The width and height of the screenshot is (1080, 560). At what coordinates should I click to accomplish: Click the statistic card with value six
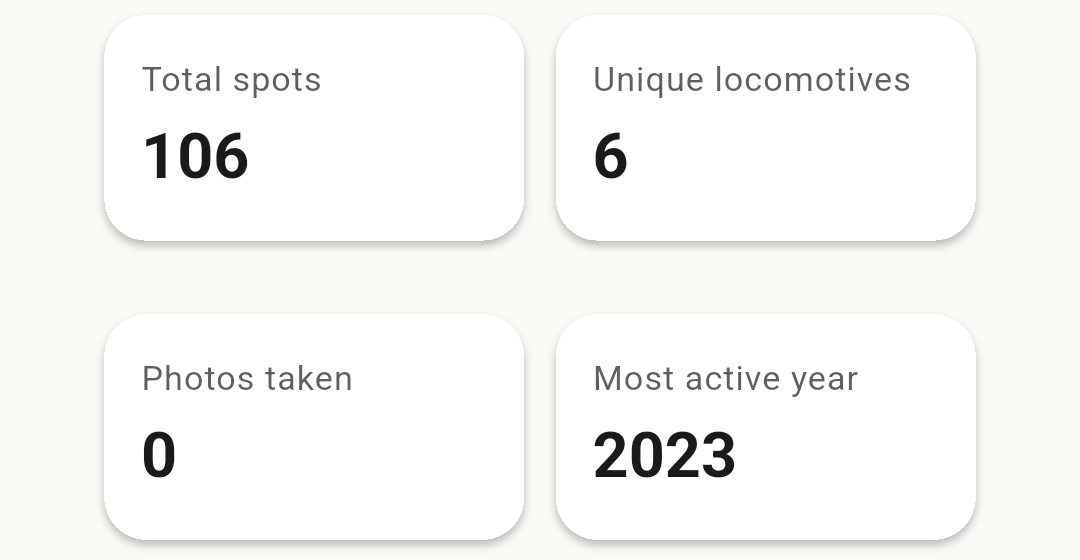765,128
